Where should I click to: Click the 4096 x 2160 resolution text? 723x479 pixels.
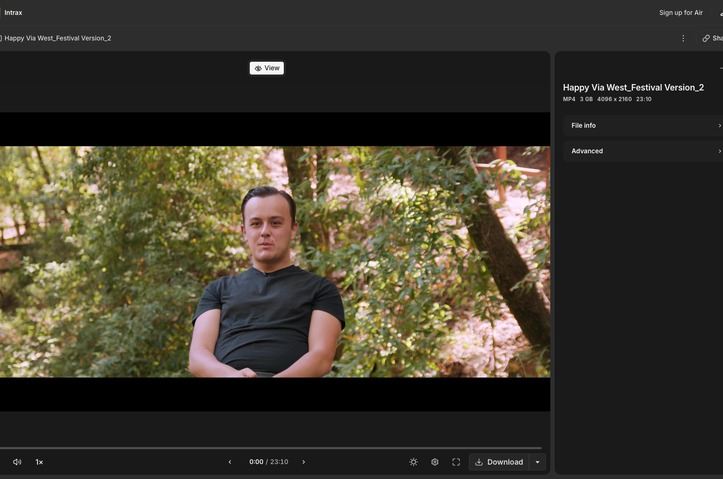[614, 99]
